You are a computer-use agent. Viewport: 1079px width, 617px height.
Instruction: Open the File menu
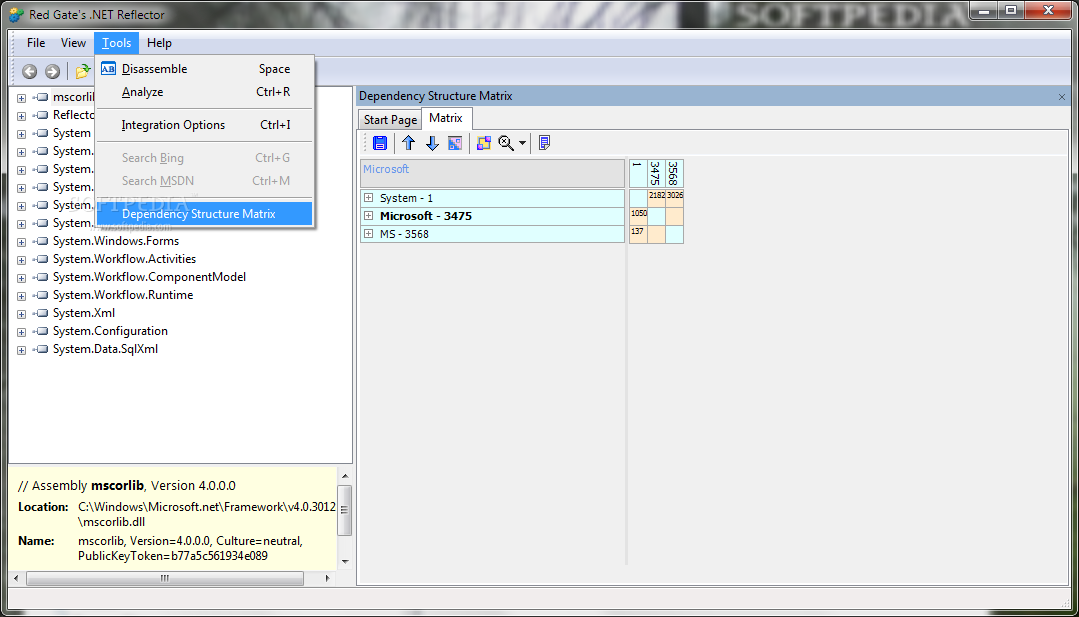(36, 43)
